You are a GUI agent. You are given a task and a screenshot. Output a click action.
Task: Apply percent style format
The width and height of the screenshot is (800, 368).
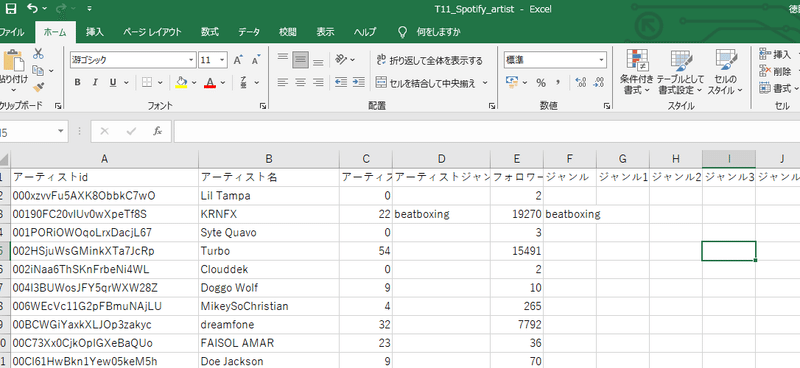click(541, 82)
